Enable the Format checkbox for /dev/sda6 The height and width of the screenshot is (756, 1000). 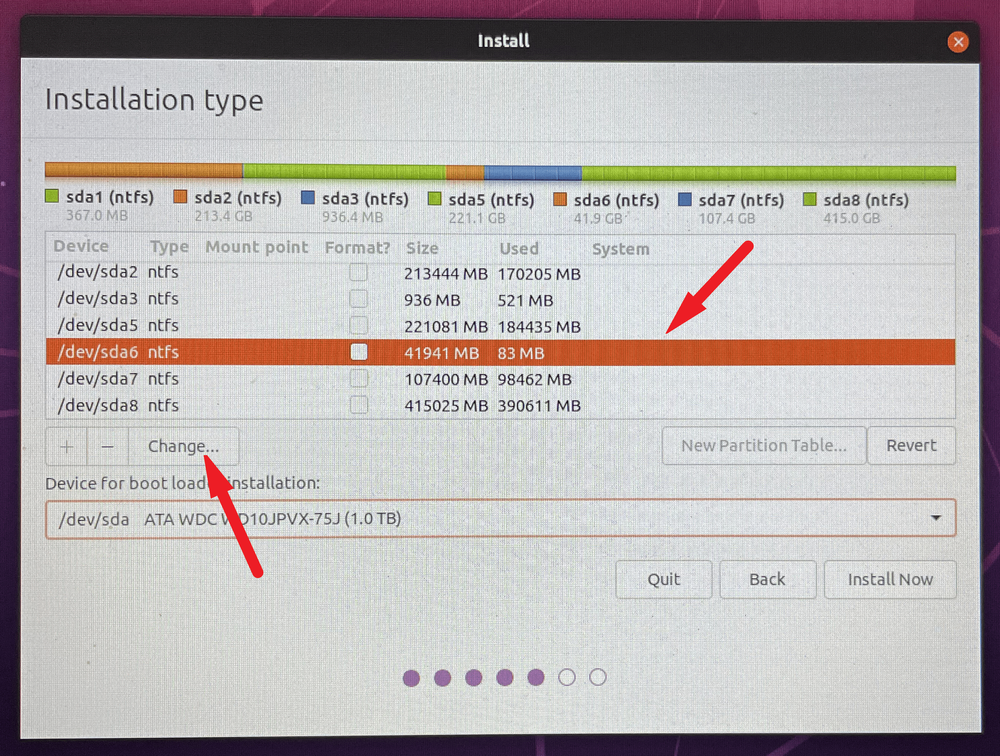tap(357, 352)
